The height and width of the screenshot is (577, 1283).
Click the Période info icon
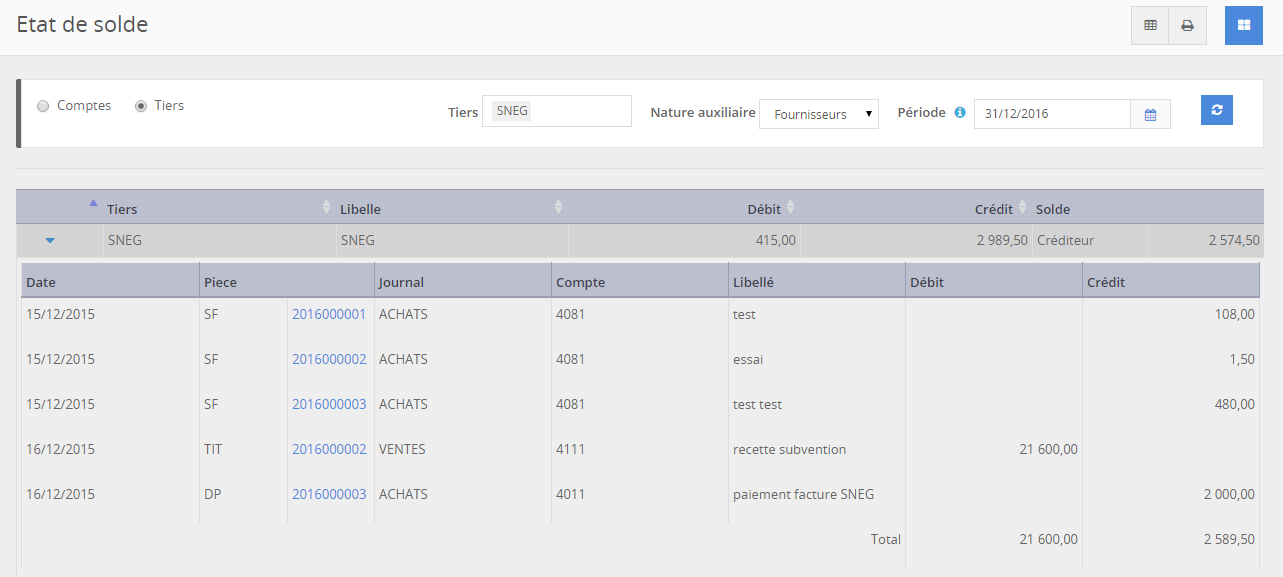[x=960, y=113]
